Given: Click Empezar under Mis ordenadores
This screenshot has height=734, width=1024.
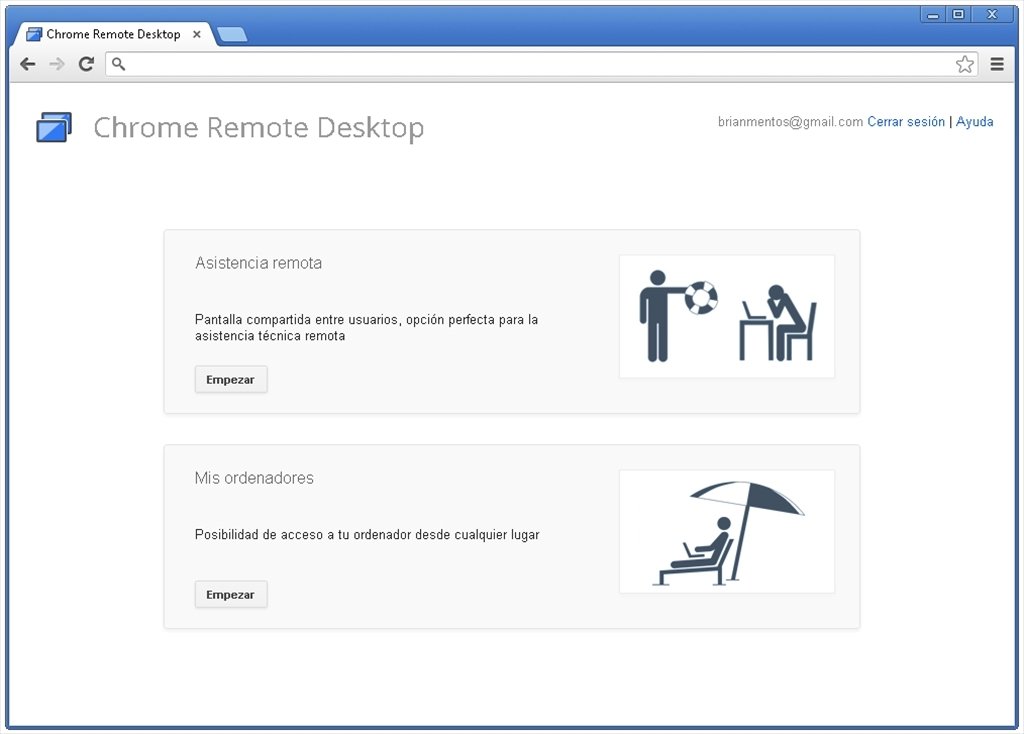Looking at the screenshot, I should [x=231, y=594].
